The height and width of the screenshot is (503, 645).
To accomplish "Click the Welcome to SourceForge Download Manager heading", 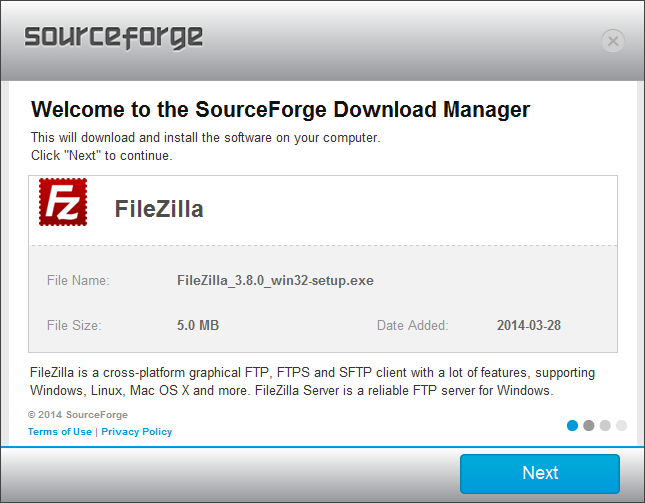I will (280, 109).
